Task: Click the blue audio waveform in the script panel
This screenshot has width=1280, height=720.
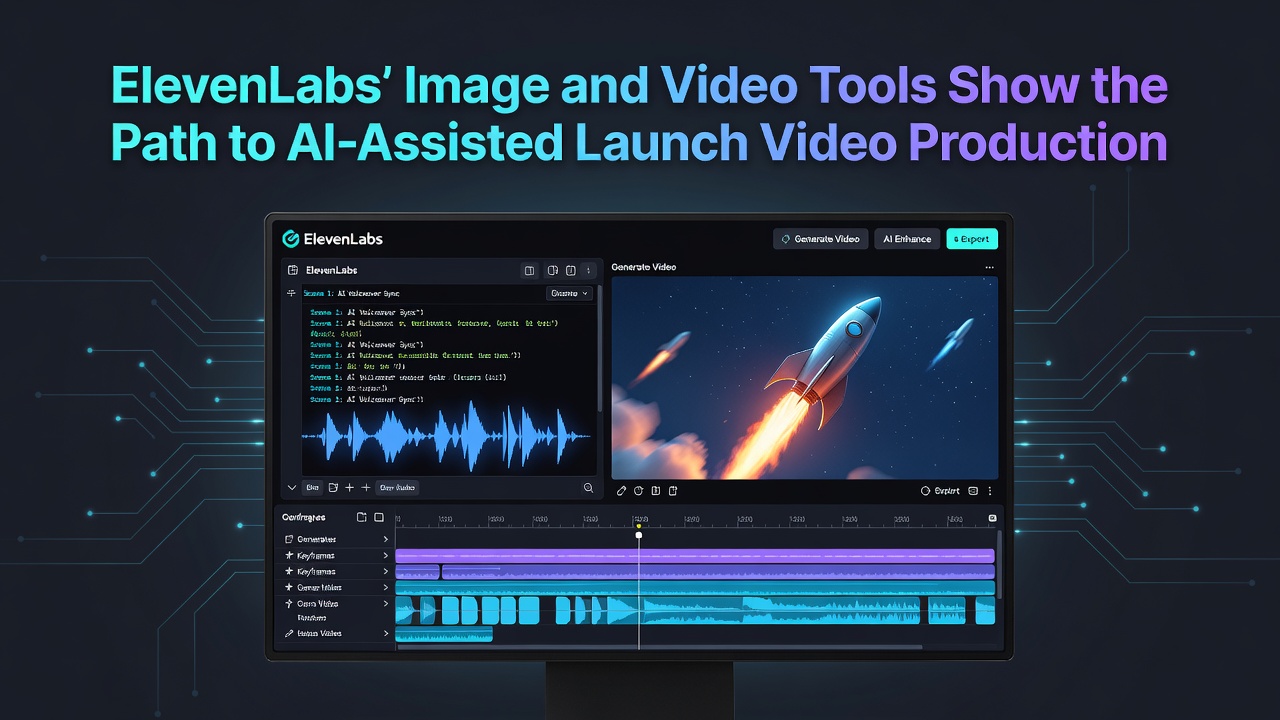Action: pos(446,436)
